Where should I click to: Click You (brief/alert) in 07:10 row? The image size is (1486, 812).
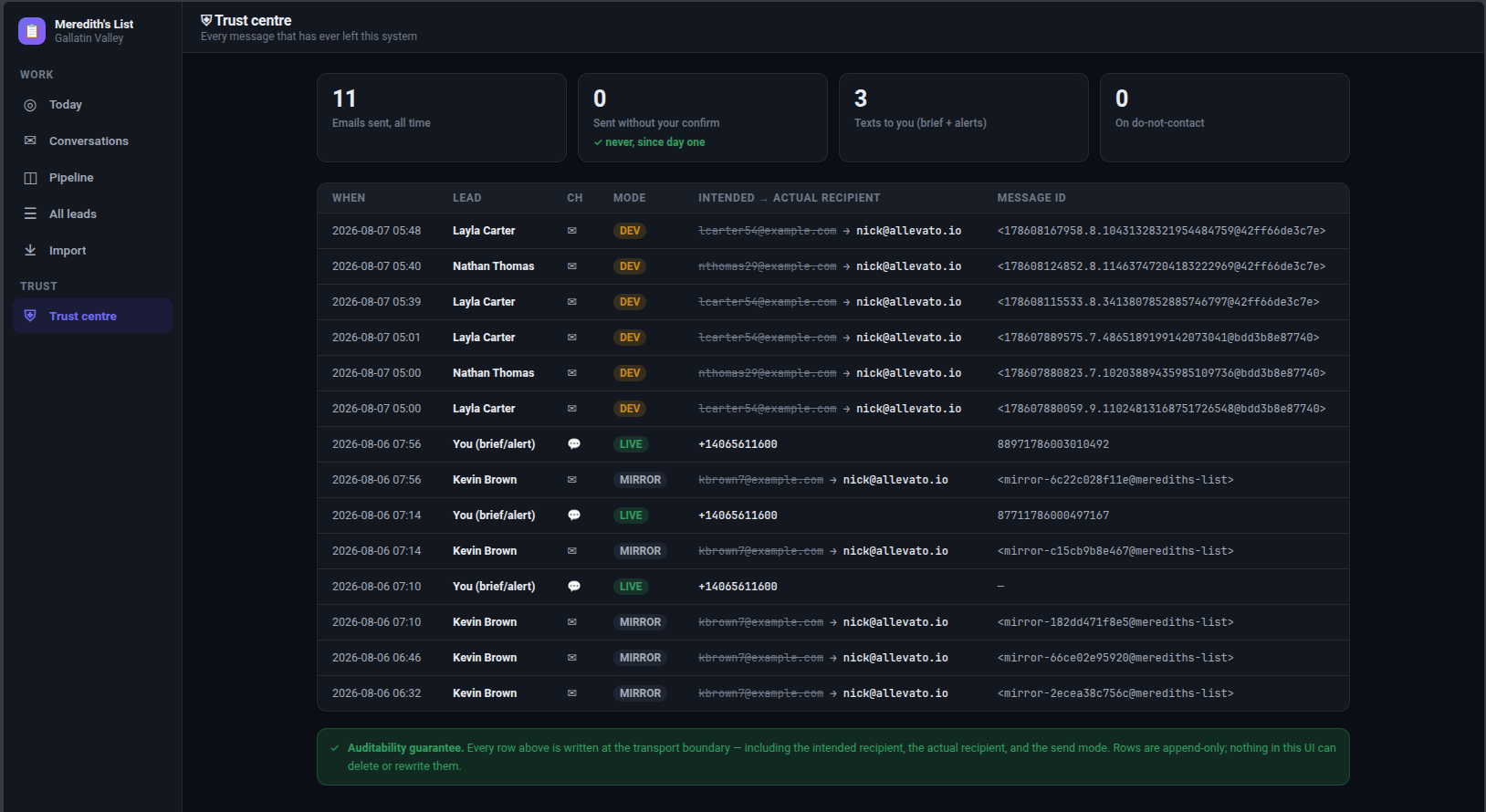(x=494, y=587)
